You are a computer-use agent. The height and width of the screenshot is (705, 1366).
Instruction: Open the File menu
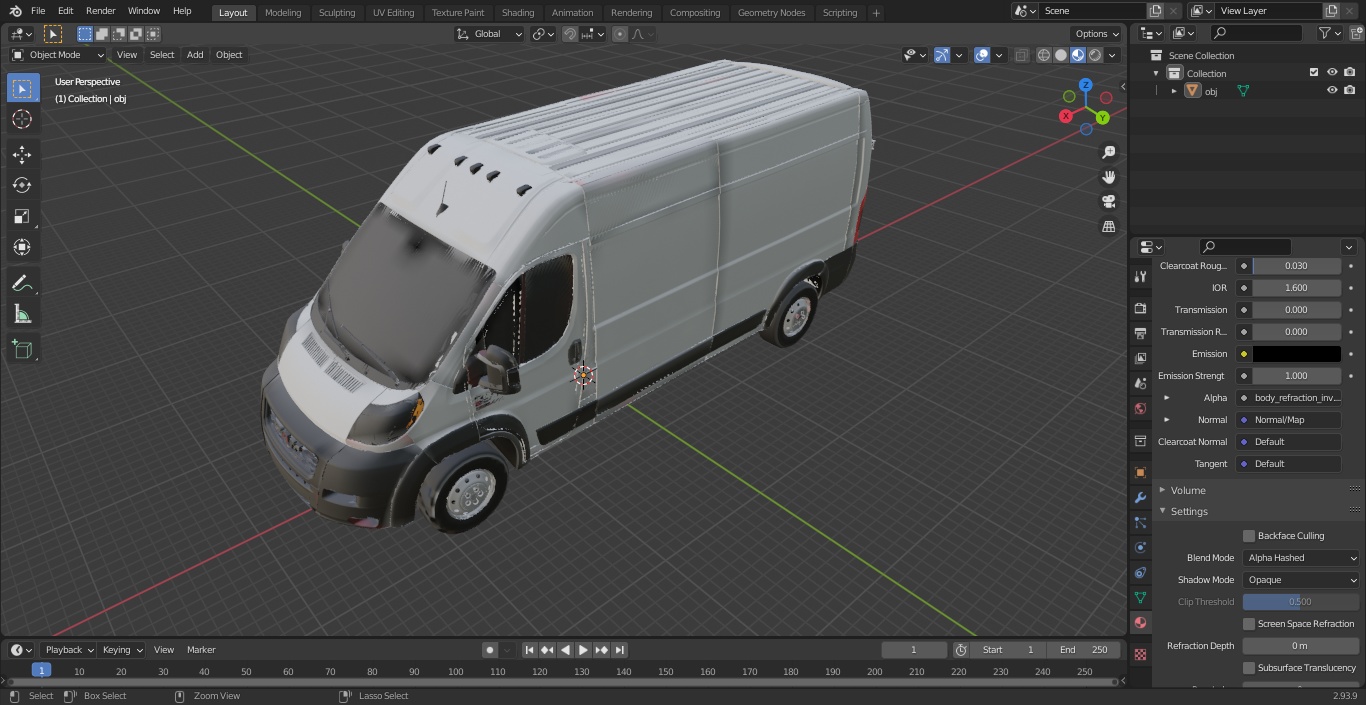pos(38,11)
